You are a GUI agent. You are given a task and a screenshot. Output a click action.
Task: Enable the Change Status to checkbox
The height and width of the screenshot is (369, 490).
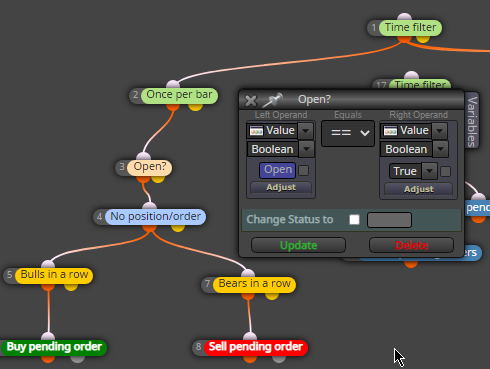pyautogui.click(x=354, y=220)
